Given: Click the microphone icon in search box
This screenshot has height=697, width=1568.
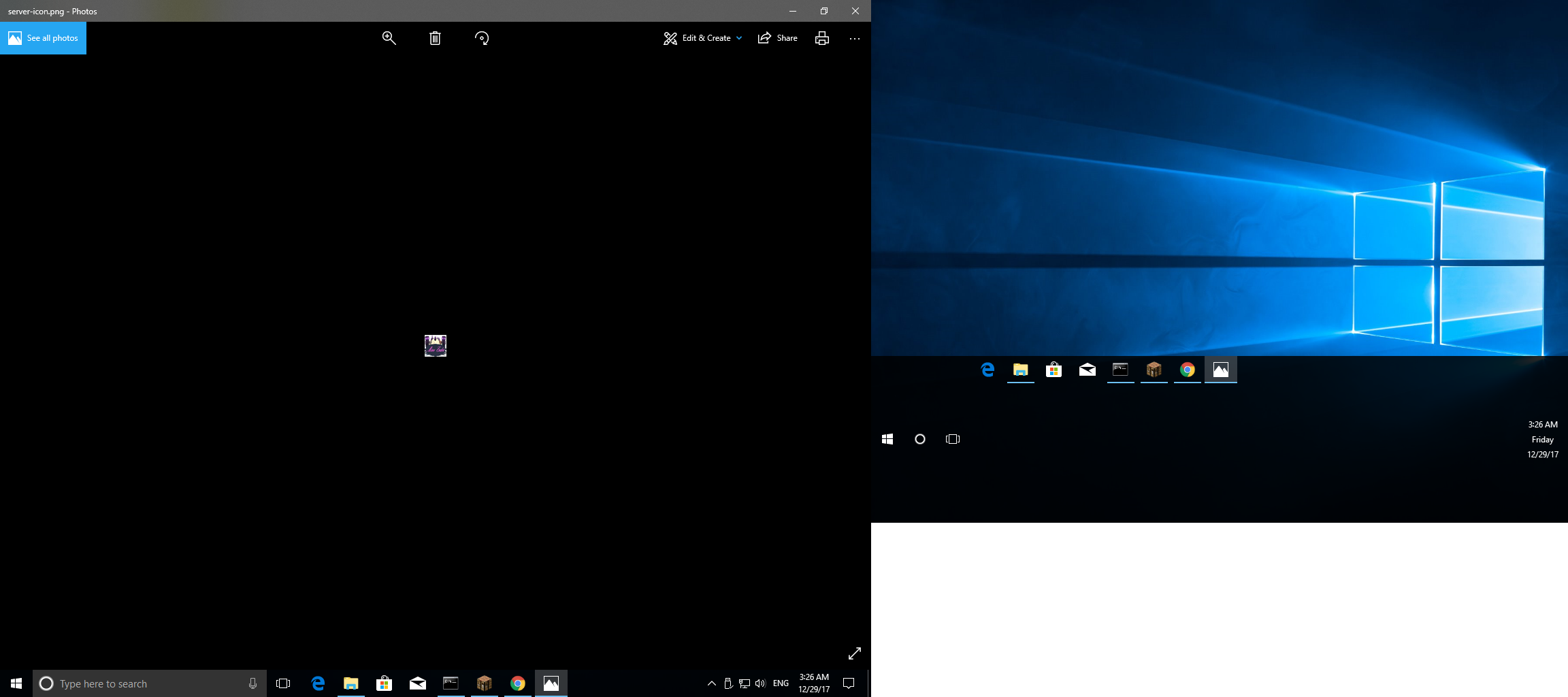Looking at the screenshot, I should click(252, 683).
